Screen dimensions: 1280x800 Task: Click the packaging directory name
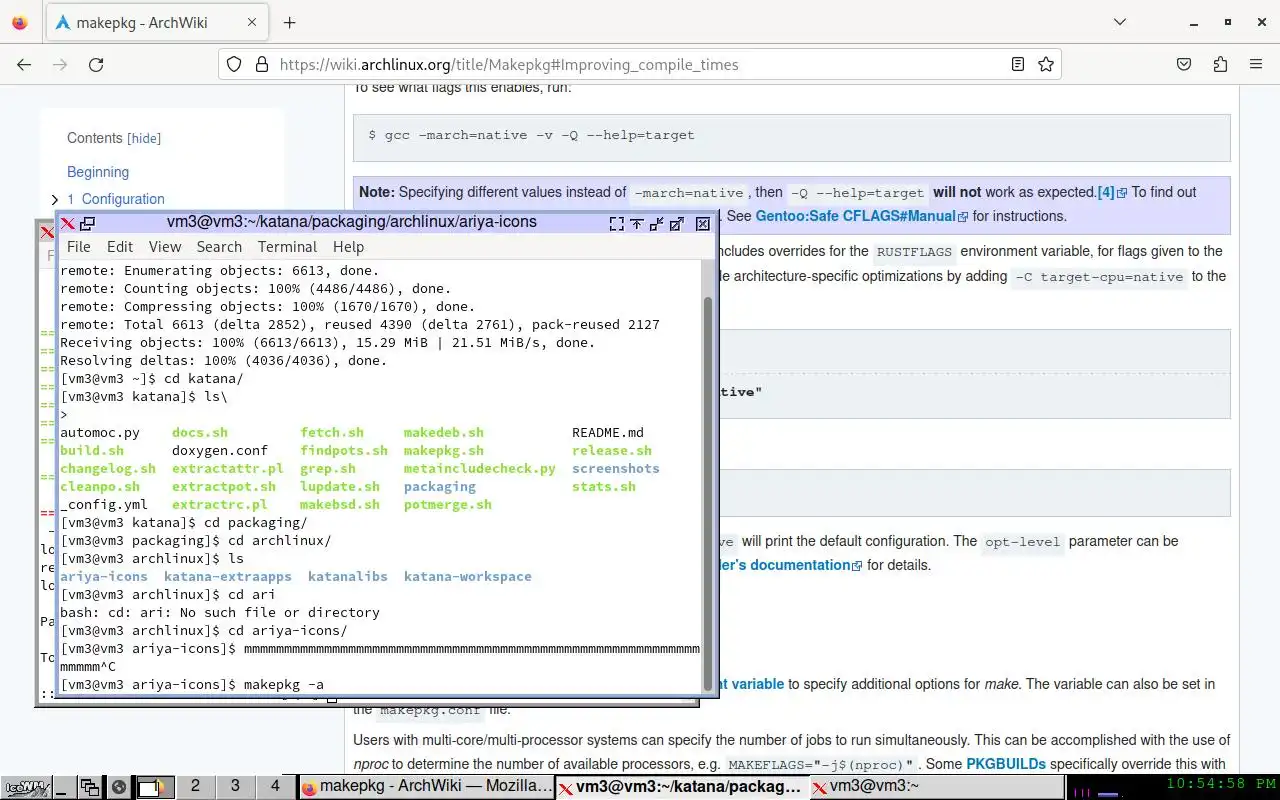(x=440, y=487)
